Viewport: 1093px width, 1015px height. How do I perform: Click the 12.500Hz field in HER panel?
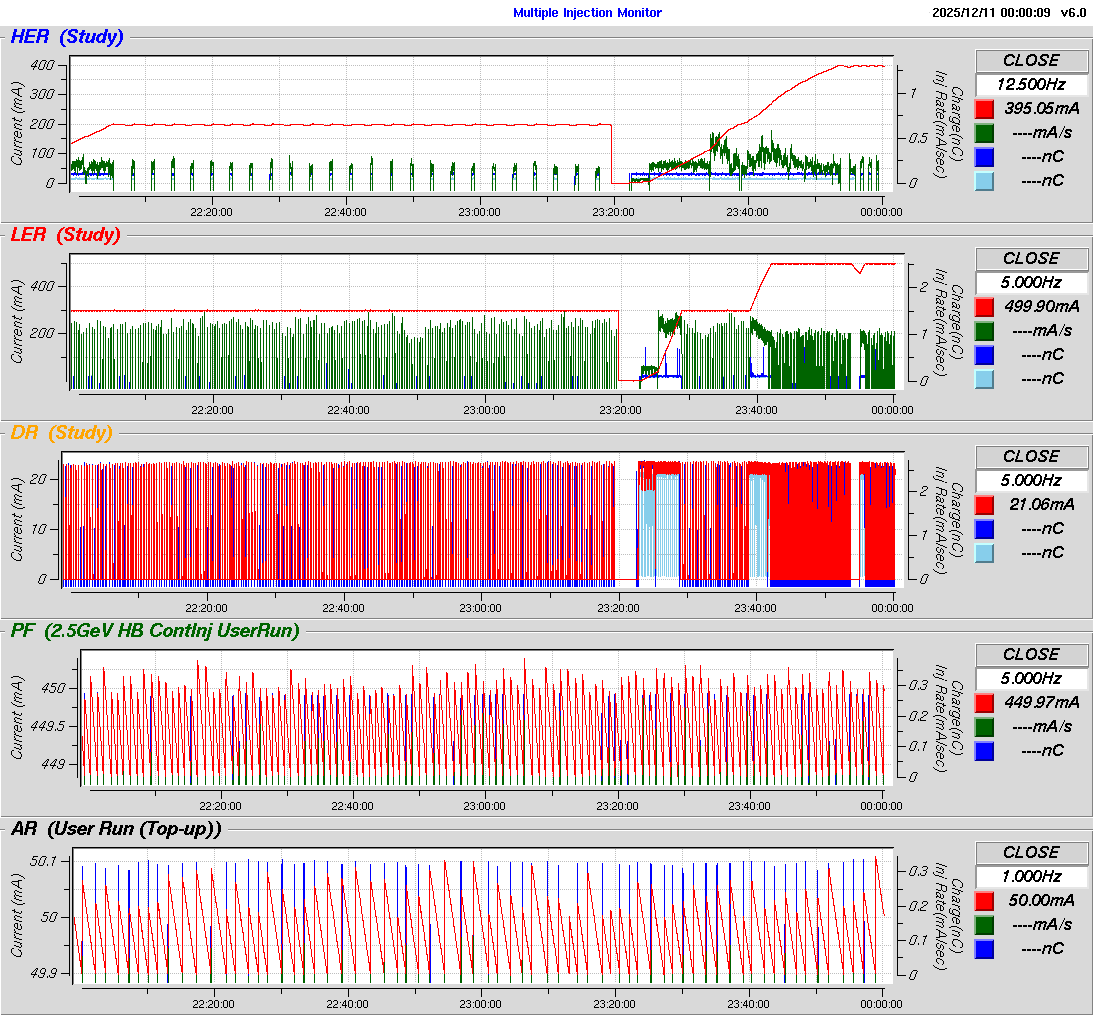(1031, 85)
